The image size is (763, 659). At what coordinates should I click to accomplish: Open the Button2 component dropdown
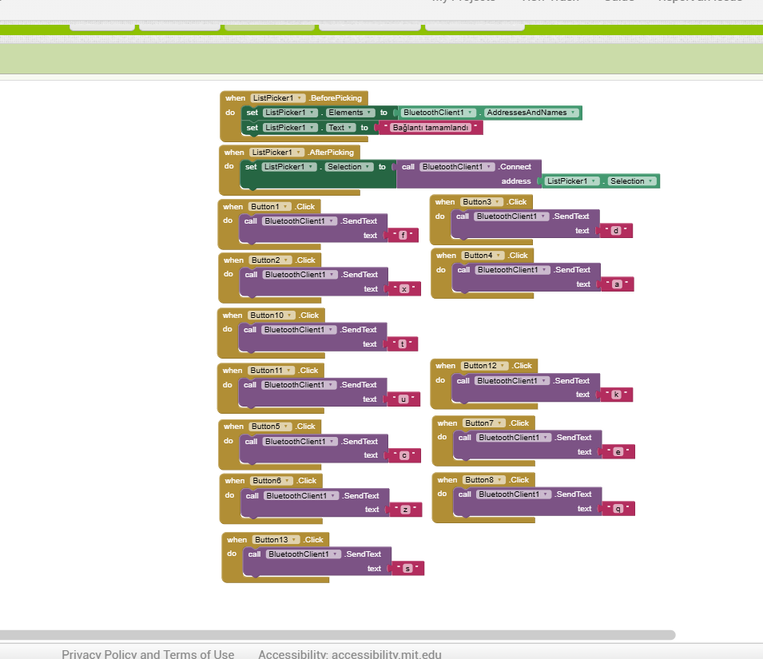pos(271,260)
